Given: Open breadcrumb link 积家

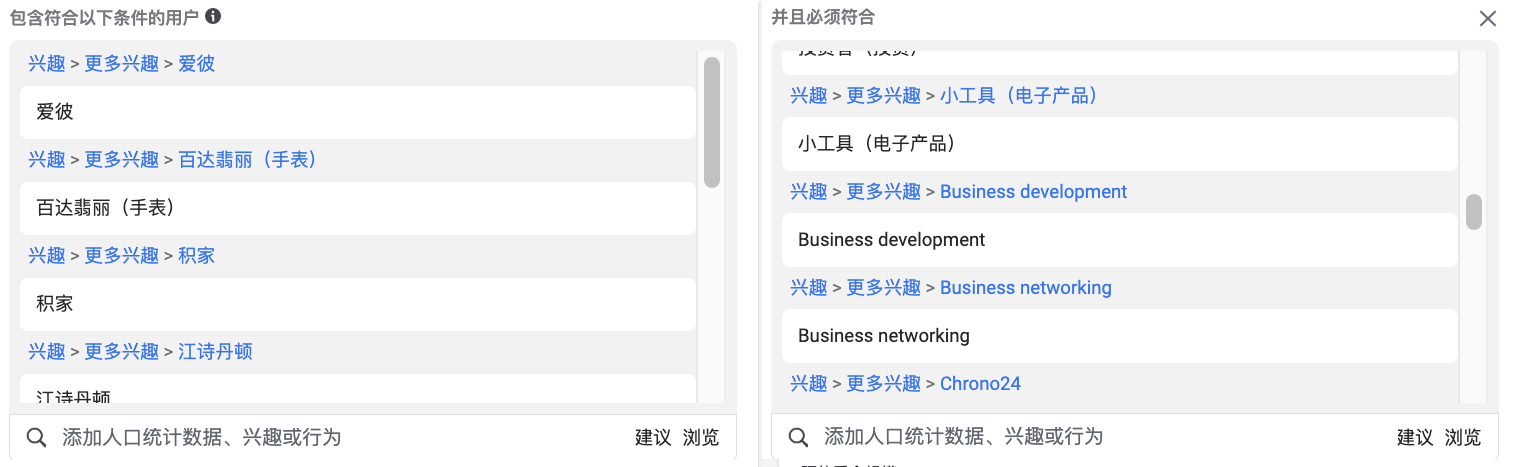Looking at the screenshot, I should point(197,256).
